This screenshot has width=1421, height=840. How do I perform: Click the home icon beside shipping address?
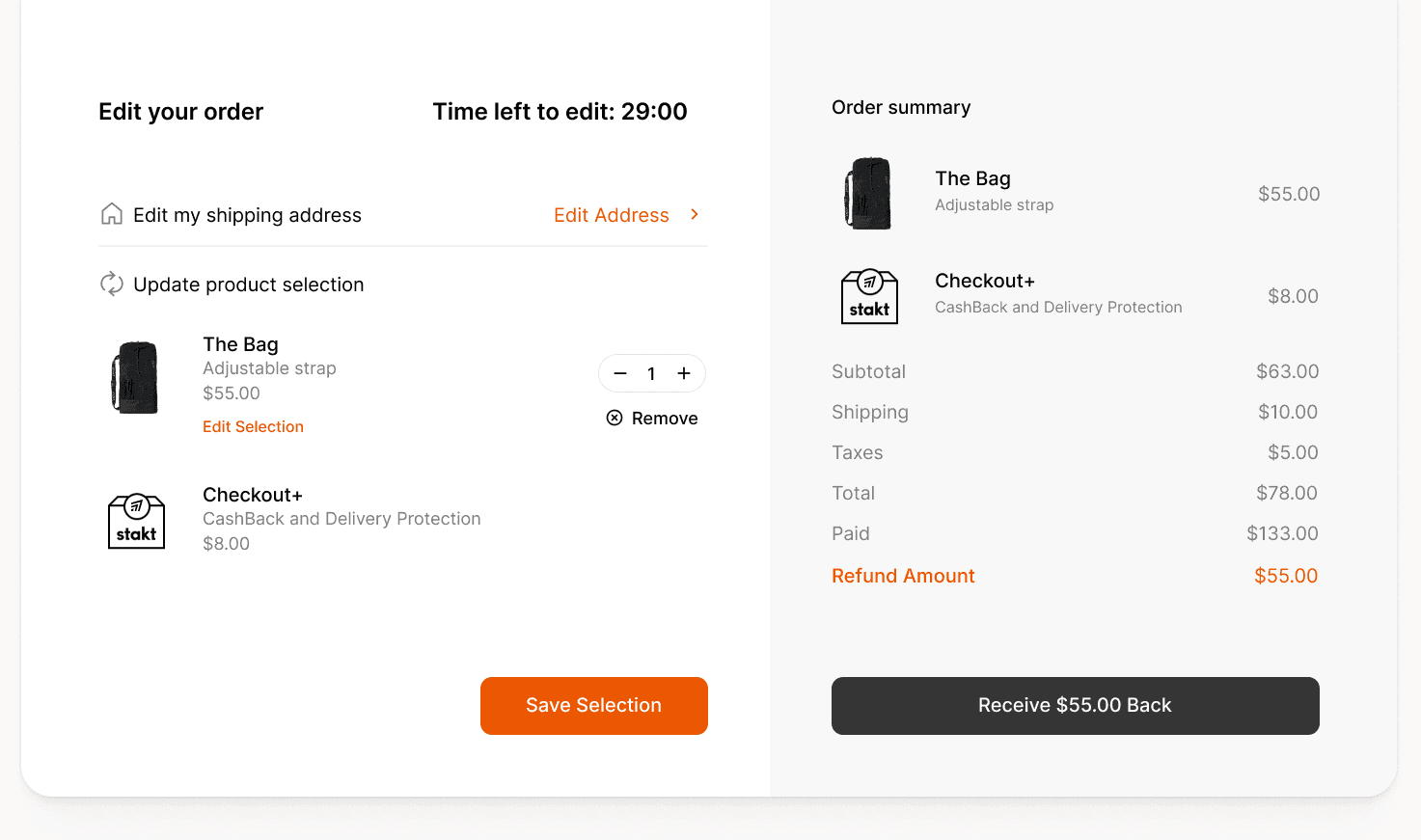click(112, 214)
